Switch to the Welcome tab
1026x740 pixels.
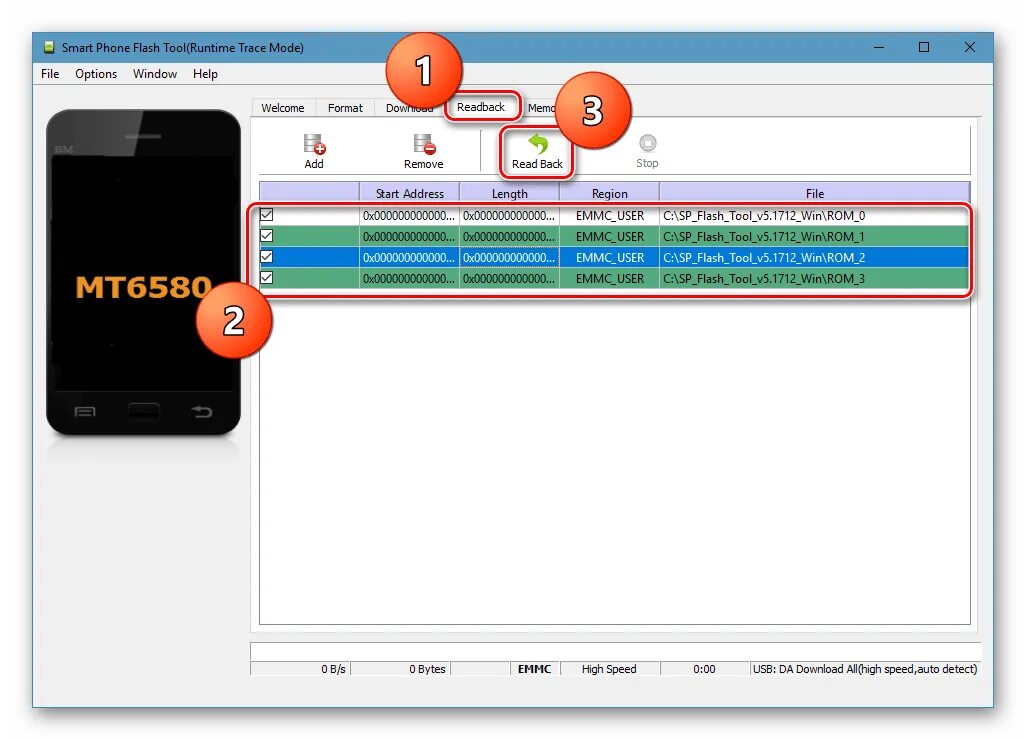tap(283, 108)
